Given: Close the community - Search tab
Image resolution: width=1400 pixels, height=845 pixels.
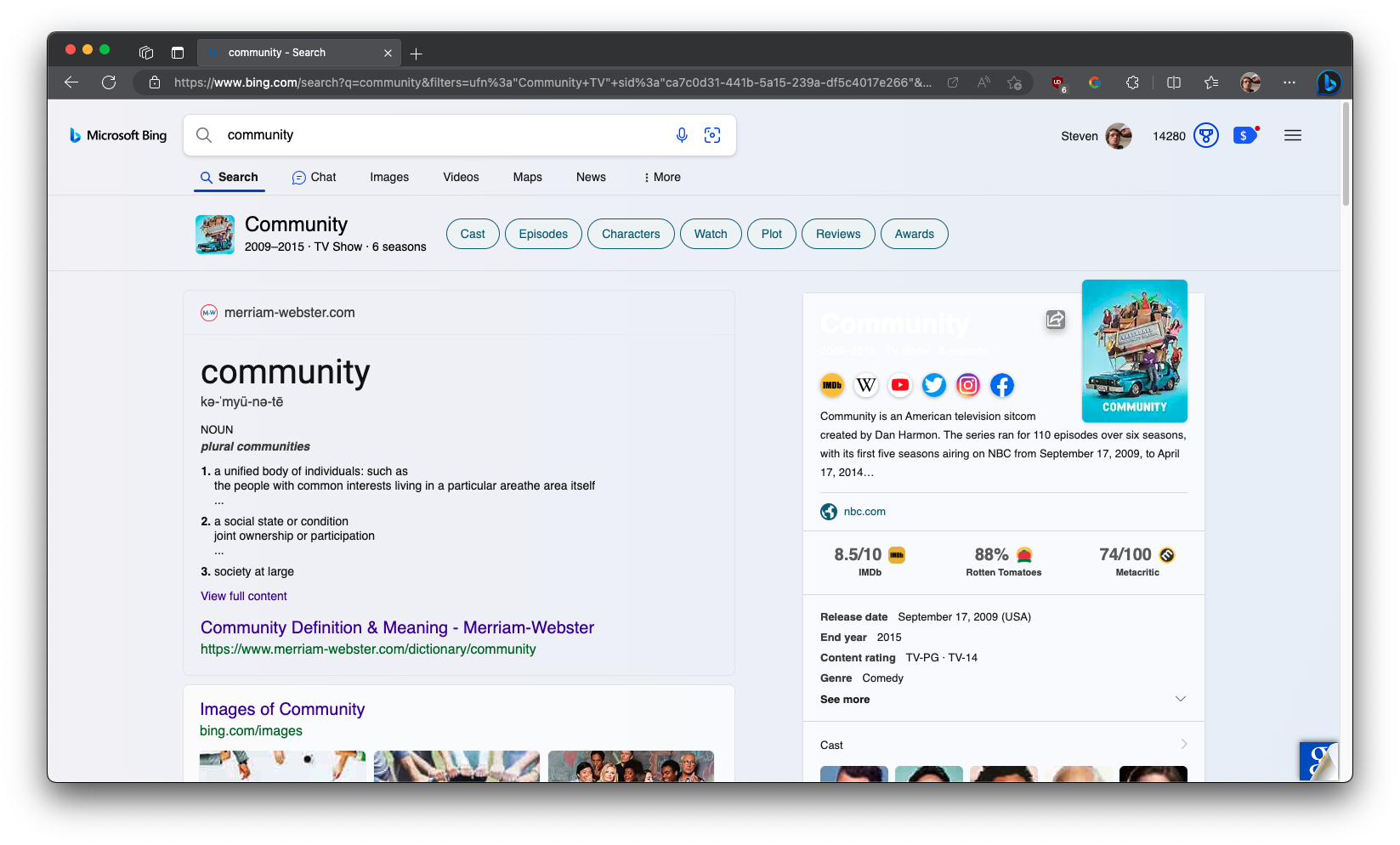Looking at the screenshot, I should point(388,53).
